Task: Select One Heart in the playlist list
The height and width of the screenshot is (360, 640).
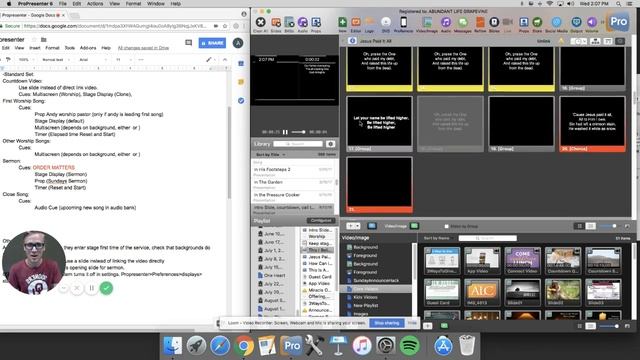Action: [274, 276]
